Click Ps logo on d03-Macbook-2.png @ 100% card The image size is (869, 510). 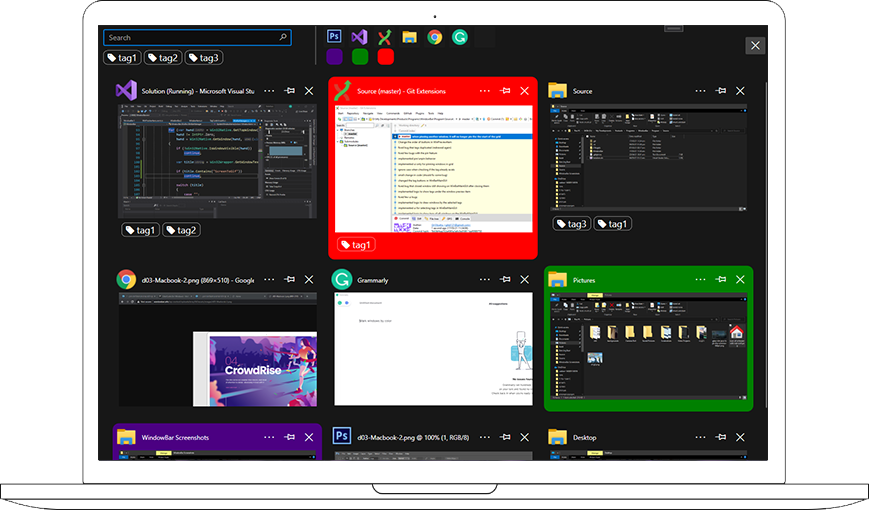pos(341,436)
